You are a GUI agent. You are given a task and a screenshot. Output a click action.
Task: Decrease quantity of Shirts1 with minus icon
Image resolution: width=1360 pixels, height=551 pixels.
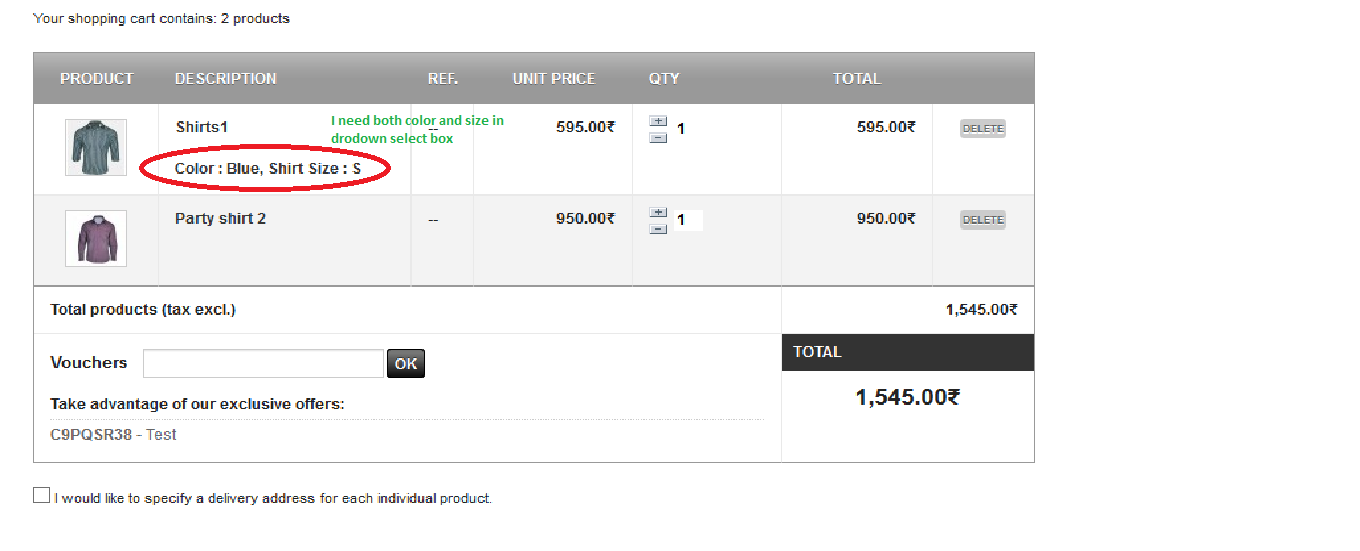tap(658, 137)
